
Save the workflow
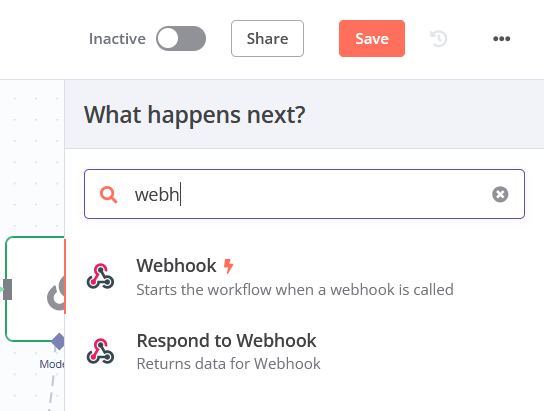[x=372, y=38]
